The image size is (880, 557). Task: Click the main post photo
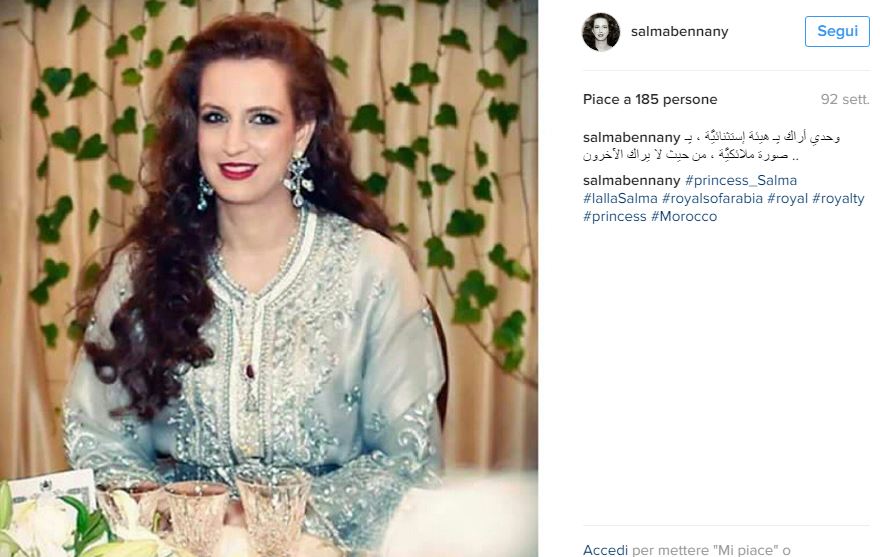(269, 278)
